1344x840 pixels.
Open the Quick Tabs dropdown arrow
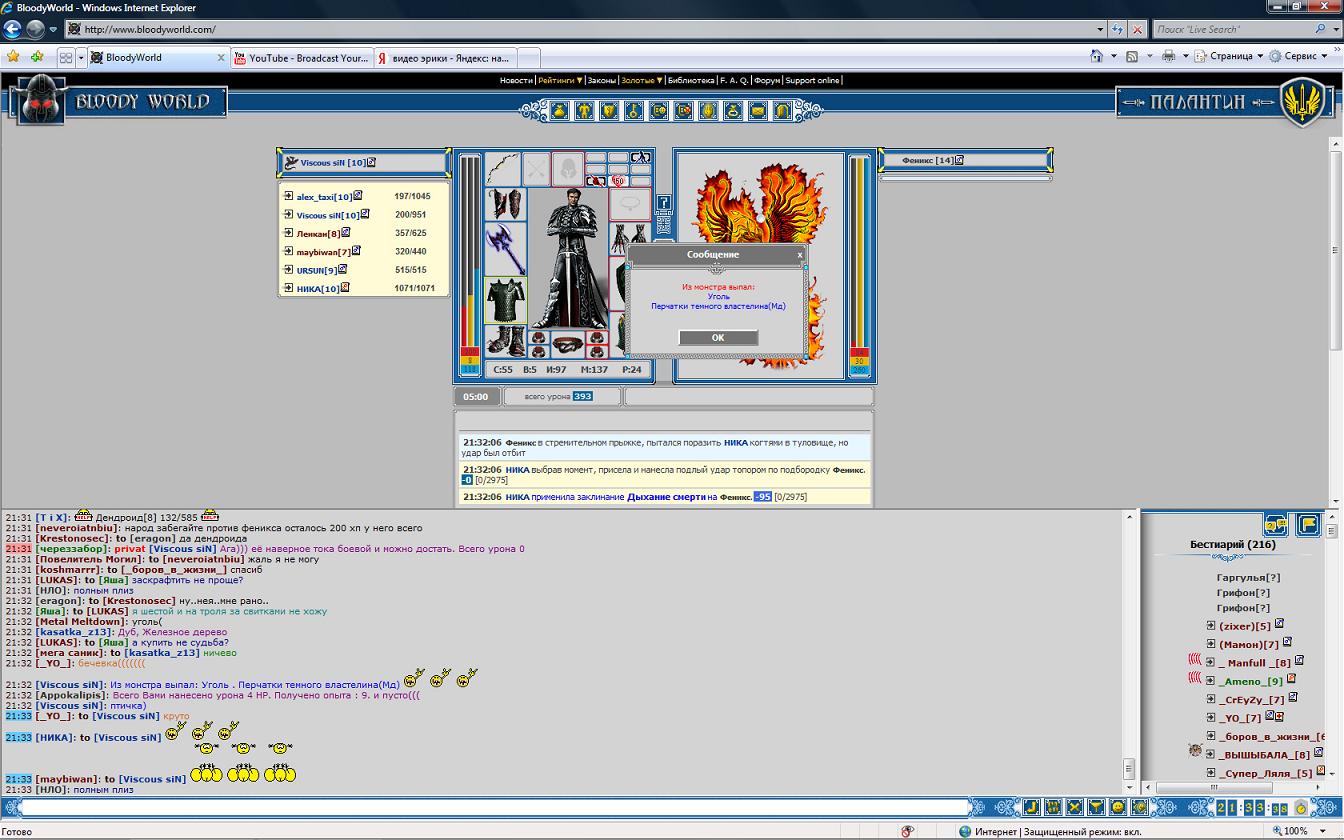(x=81, y=58)
